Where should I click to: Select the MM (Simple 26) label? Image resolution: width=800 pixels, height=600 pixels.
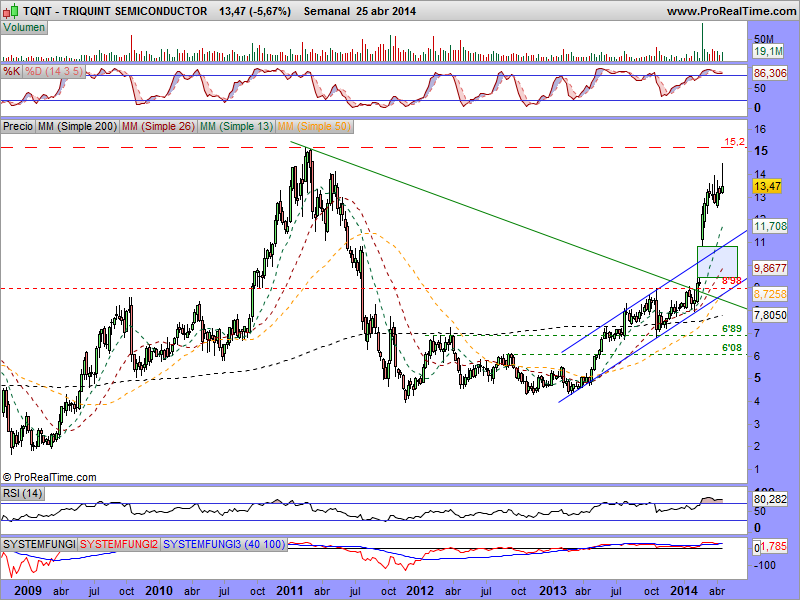(158, 126)
